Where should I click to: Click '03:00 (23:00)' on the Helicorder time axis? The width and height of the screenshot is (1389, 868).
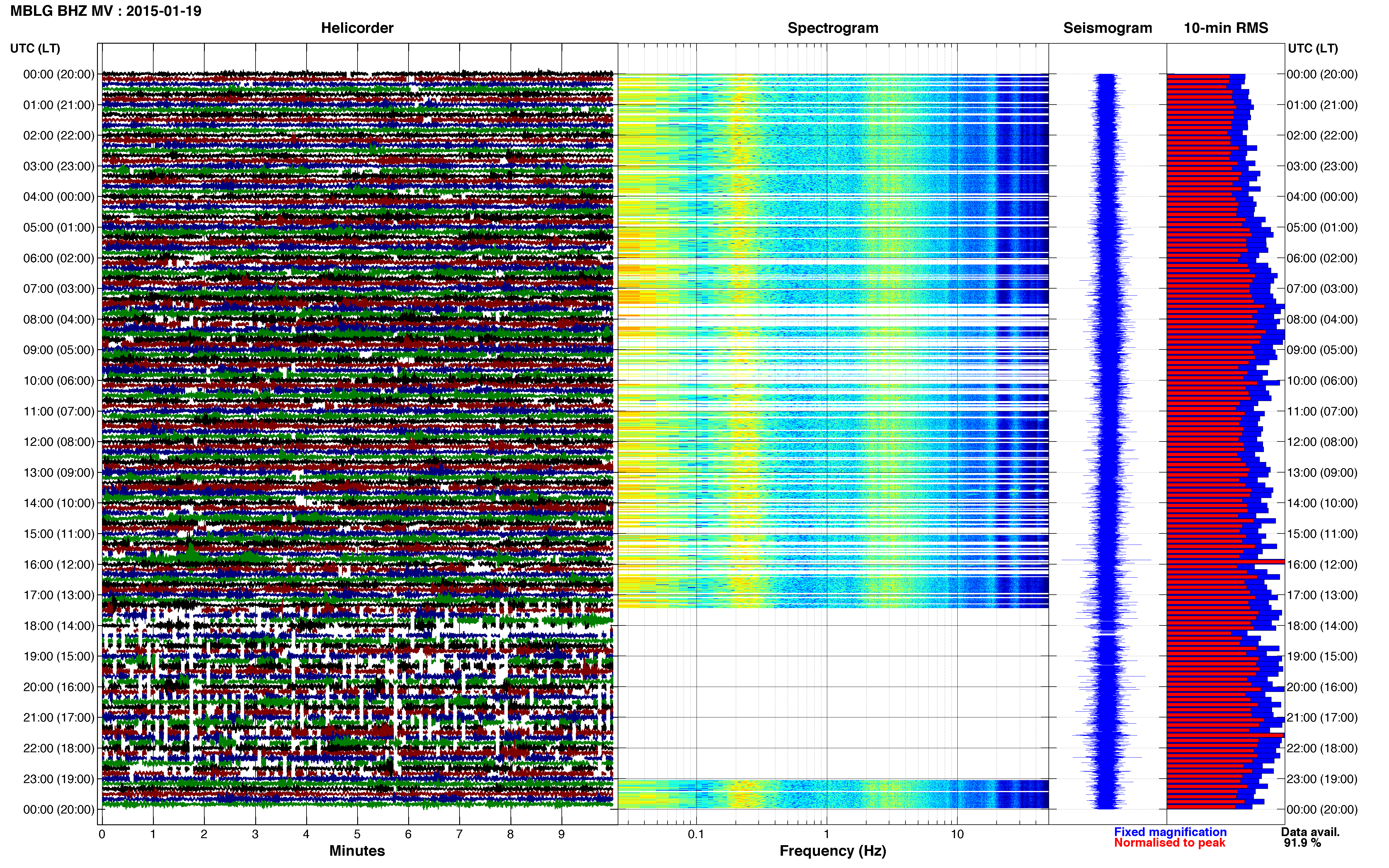tap(59, 166)
